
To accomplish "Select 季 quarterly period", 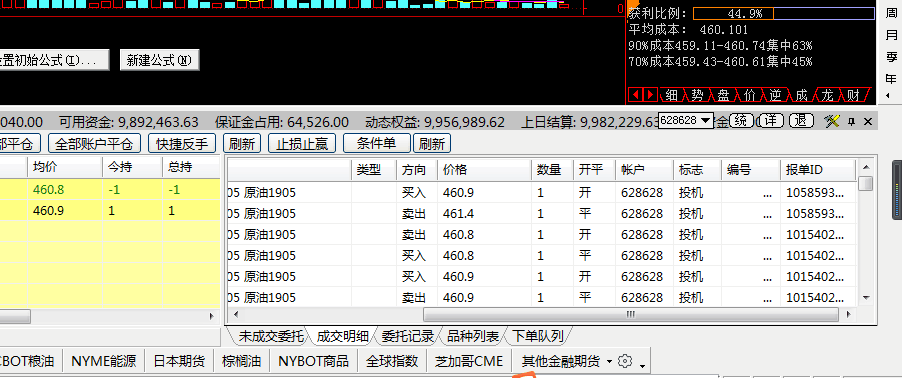I will coord(892,56).
